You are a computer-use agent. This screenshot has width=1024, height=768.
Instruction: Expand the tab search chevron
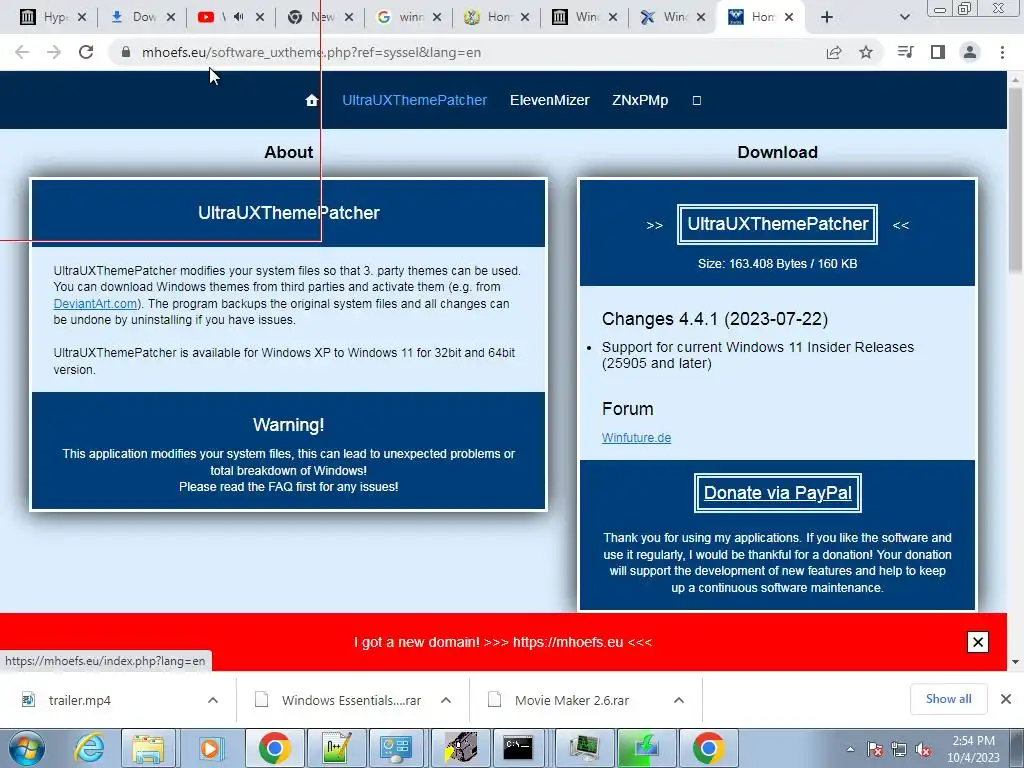[904, 17]
